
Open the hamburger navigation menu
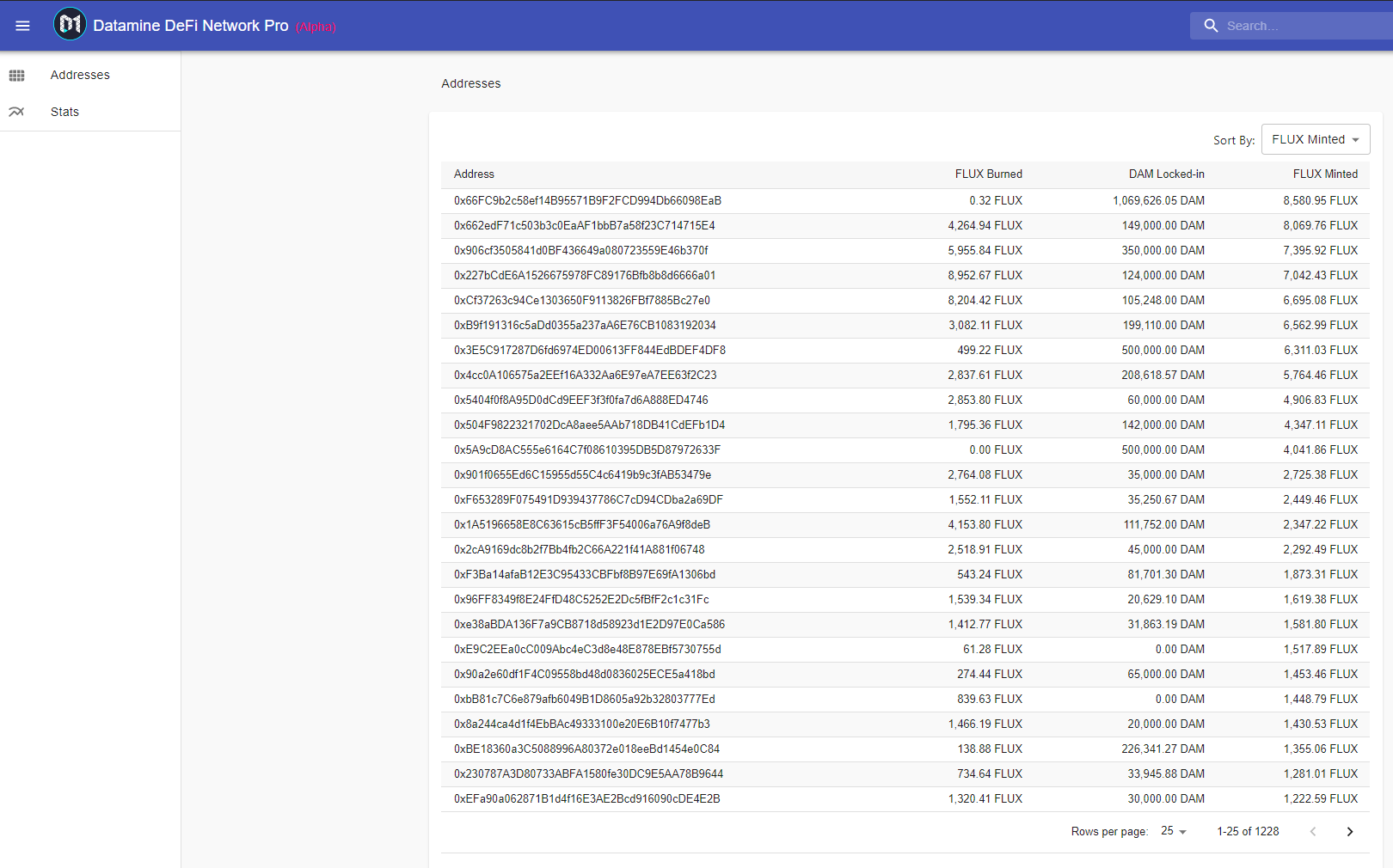pyautogui.click(x=23, y=26)
